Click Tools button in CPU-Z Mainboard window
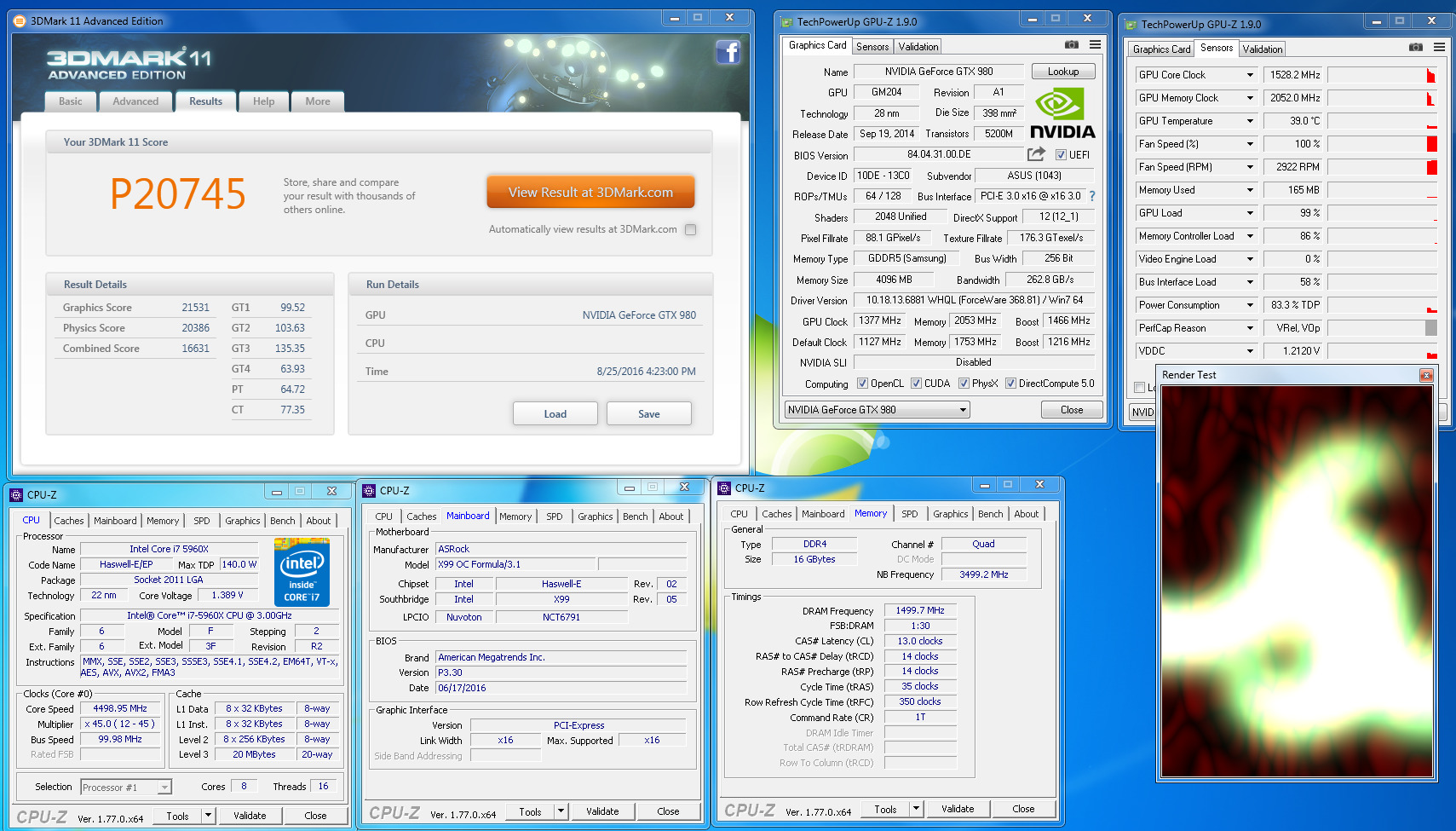The width and height of the screenshot is (1456, 831). [x=530, y=812]
